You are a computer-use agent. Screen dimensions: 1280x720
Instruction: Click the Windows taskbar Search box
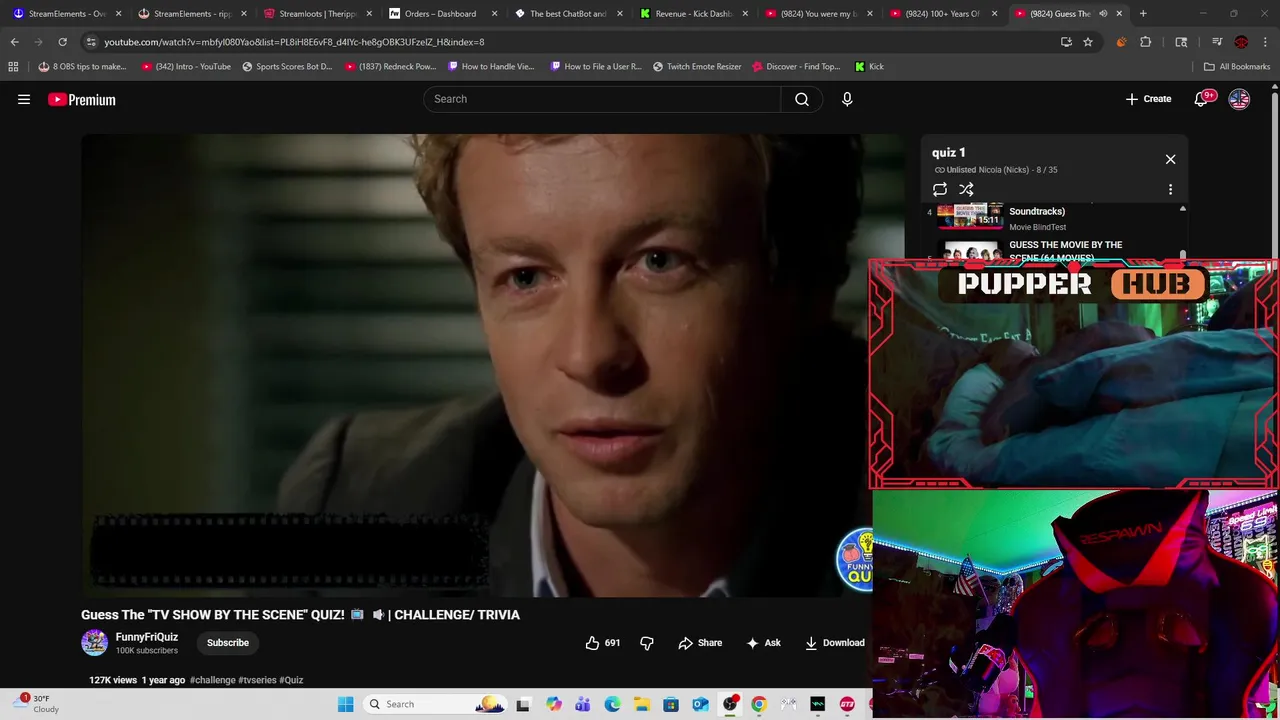pos(435,704)
